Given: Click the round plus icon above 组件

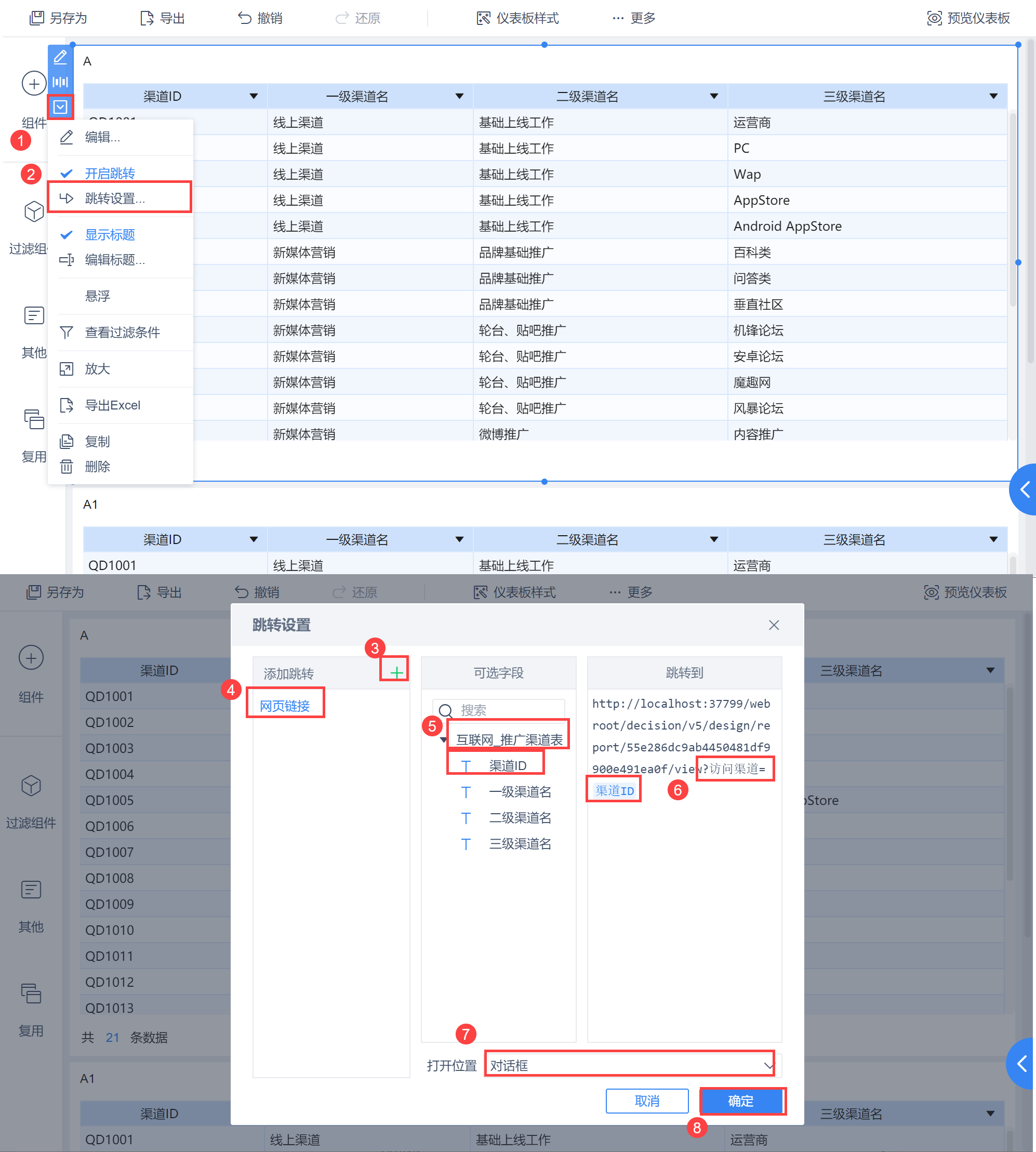Looking at the screenshot, I should [34, 84].
